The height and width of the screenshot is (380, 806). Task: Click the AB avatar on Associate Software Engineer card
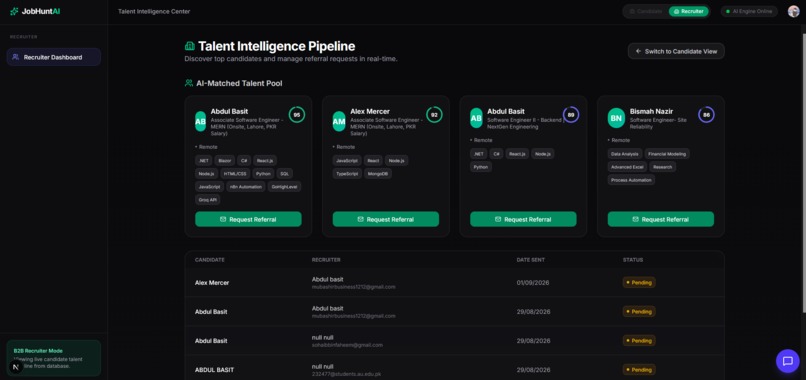click(x=200, y=121)
